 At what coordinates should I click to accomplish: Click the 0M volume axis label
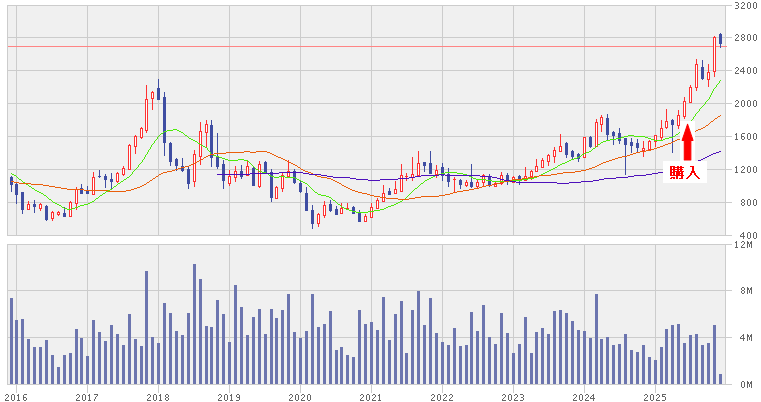[x=743, y=384]
